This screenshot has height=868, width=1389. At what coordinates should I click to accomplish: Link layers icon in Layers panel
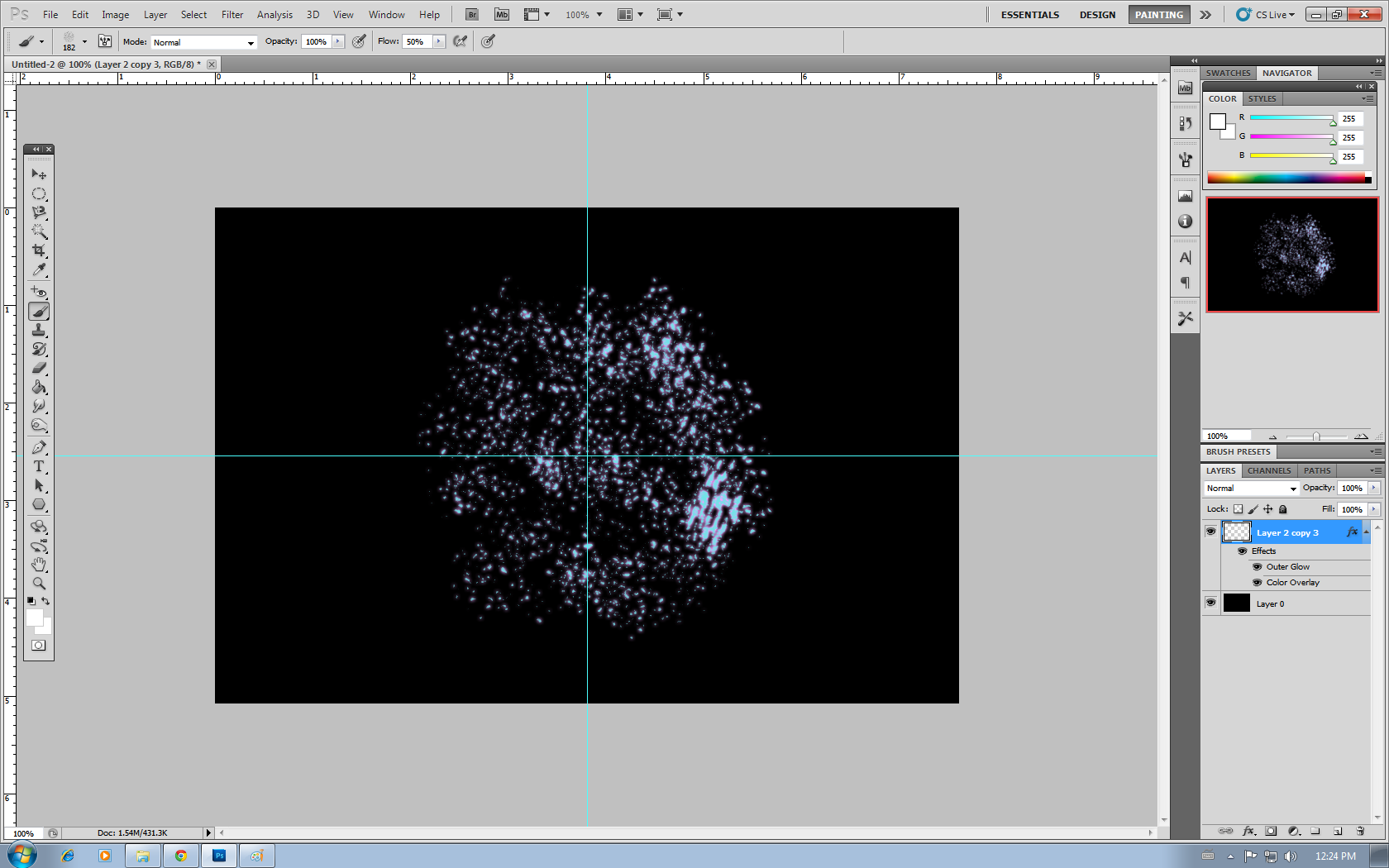click(x=1226, y=831)
